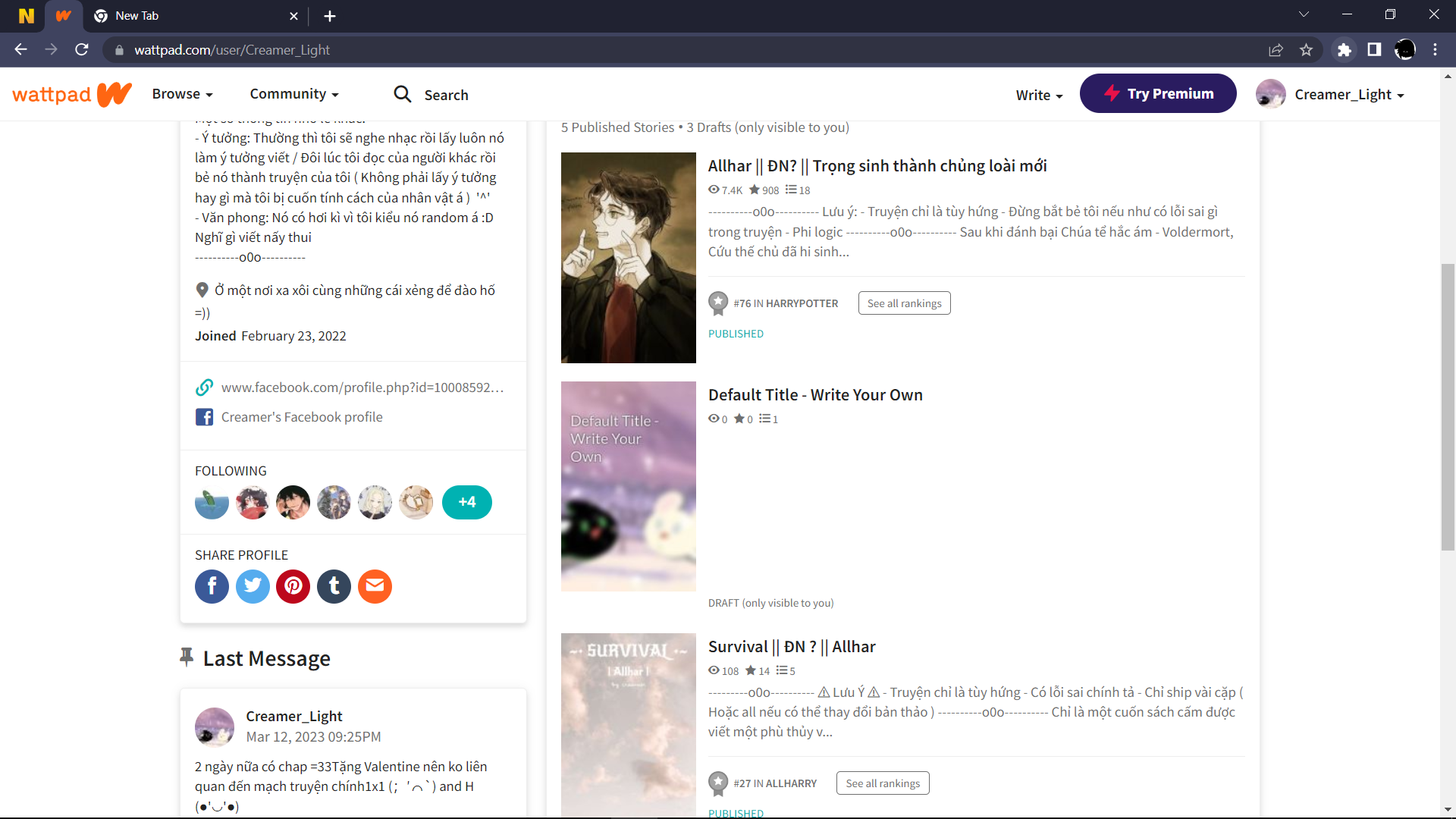Open the Community dropdown menu
1456x819 pixels.
tap(294, 94)
